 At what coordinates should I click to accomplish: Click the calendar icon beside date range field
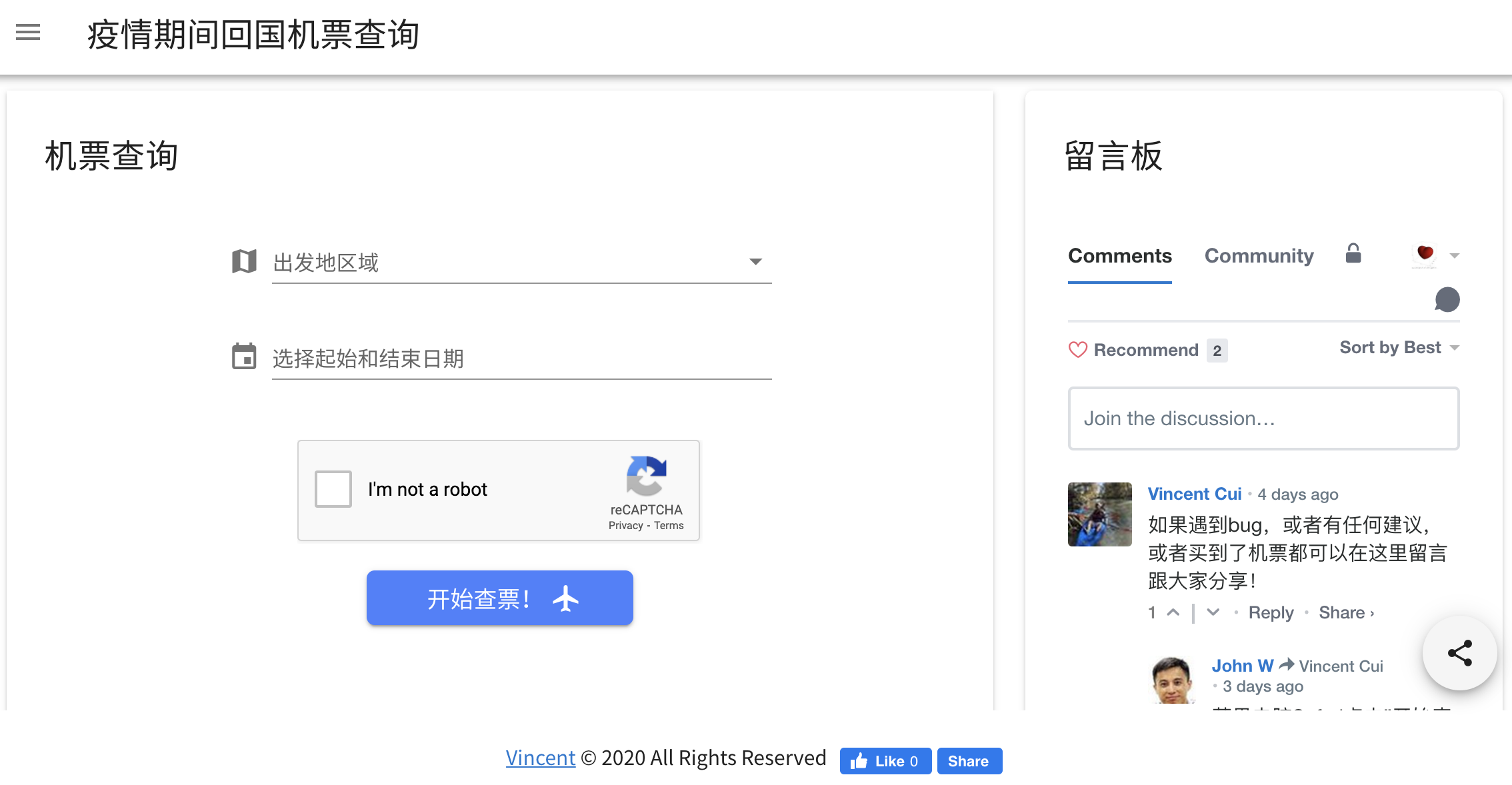coord(244,357)
